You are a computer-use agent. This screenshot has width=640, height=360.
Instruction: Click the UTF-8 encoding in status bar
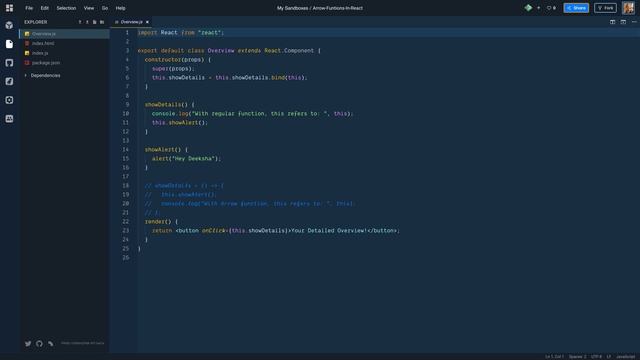click(596, 357)
